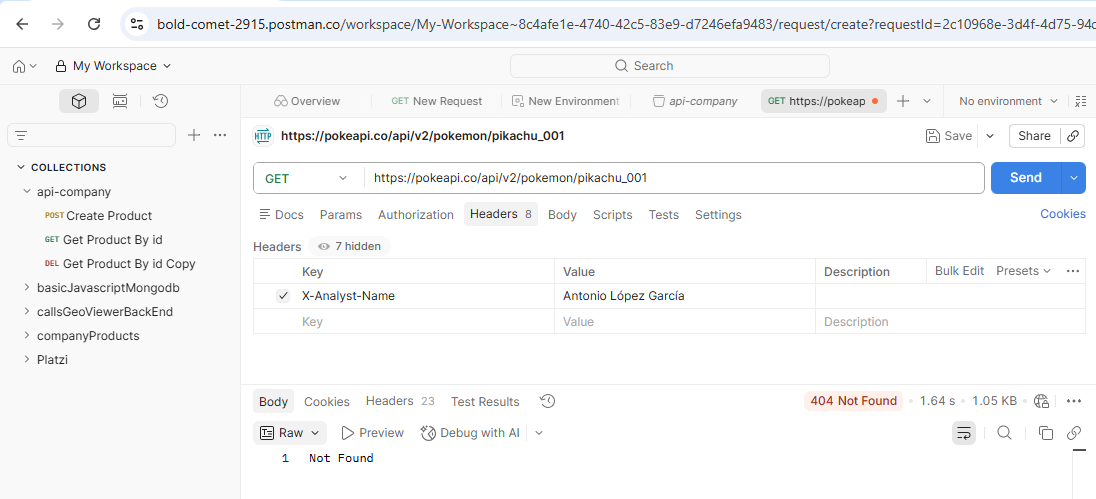Switch to the api-company tab
Image resolution: width=1096 pixels, height=499 pixels.
tap(695, 101)
